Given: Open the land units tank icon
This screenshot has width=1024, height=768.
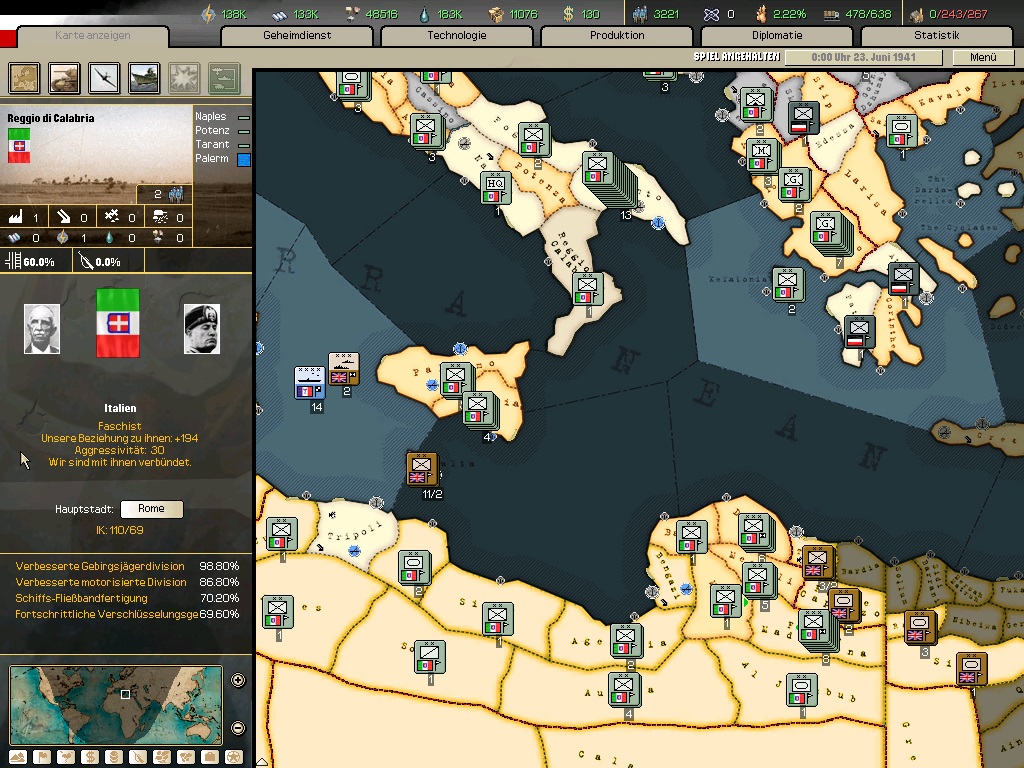Looking at the screenshot, I should (x=65, y=78).
